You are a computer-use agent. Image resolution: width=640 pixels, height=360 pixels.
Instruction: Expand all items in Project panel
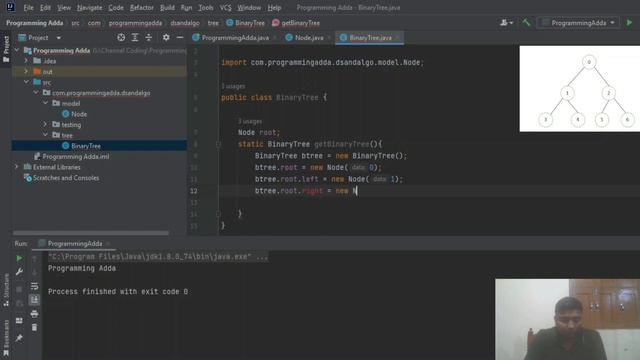click(135, 38)
